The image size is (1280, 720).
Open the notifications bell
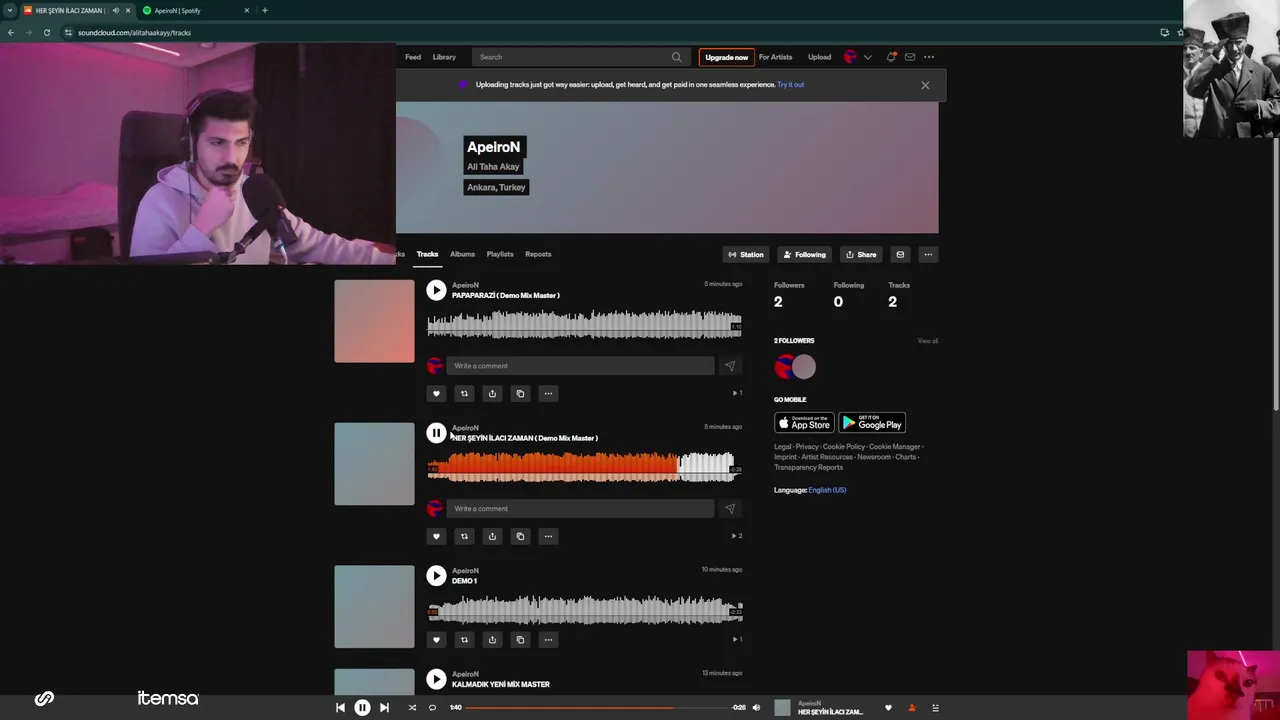tap(891, 57)
